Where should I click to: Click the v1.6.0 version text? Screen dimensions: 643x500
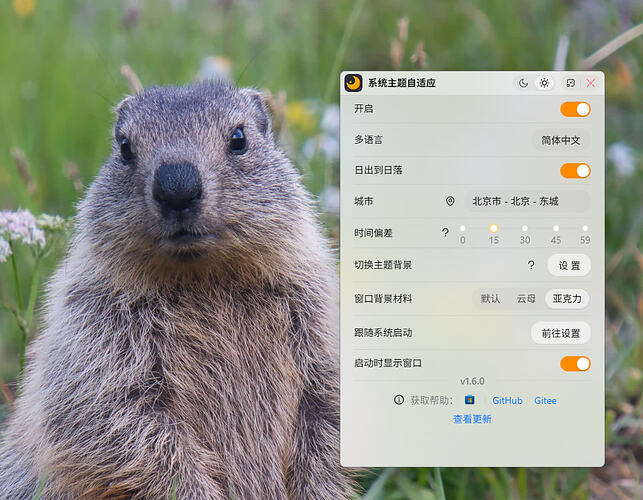tap(472, 381)
